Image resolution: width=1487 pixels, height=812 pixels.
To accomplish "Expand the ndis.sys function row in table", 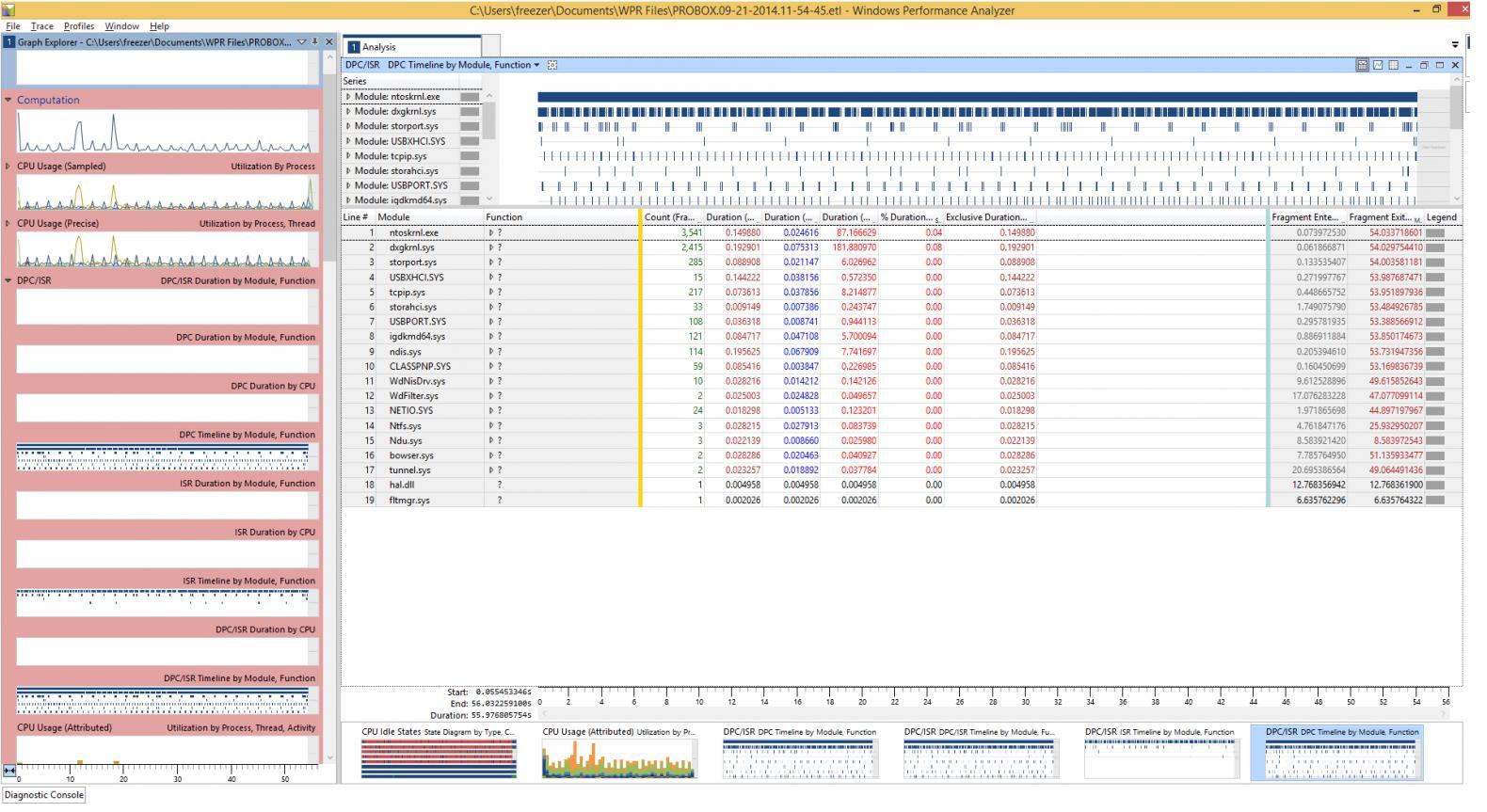I will pyautogui.click(x=490, y=351).
